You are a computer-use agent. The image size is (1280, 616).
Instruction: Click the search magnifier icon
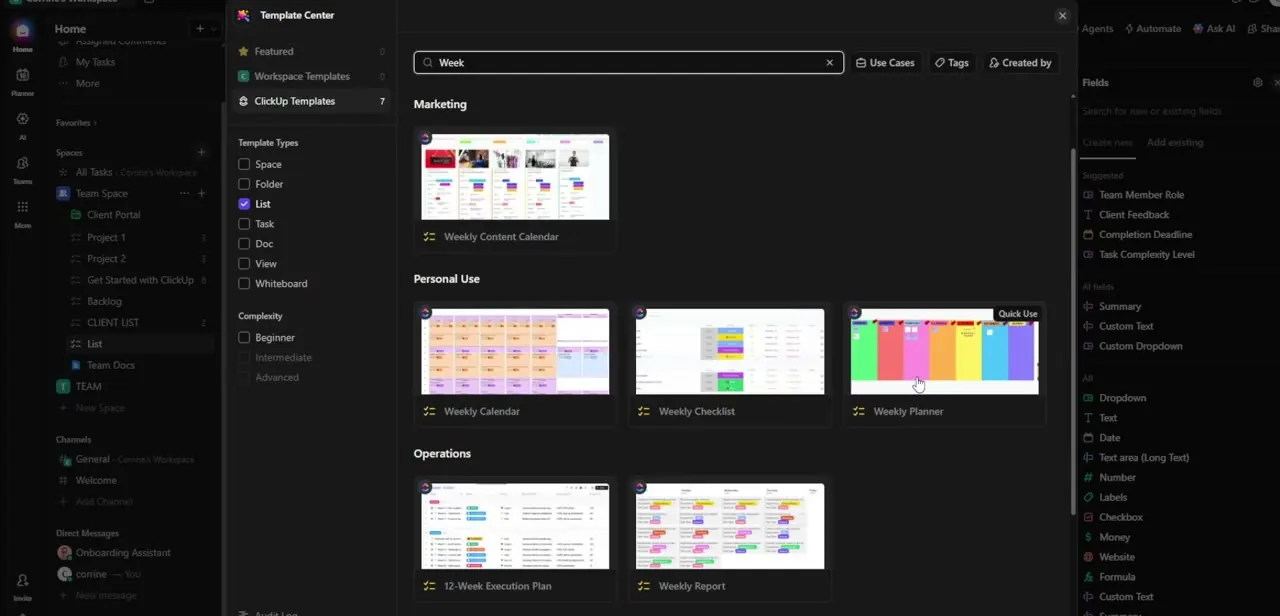coord(428,63)
